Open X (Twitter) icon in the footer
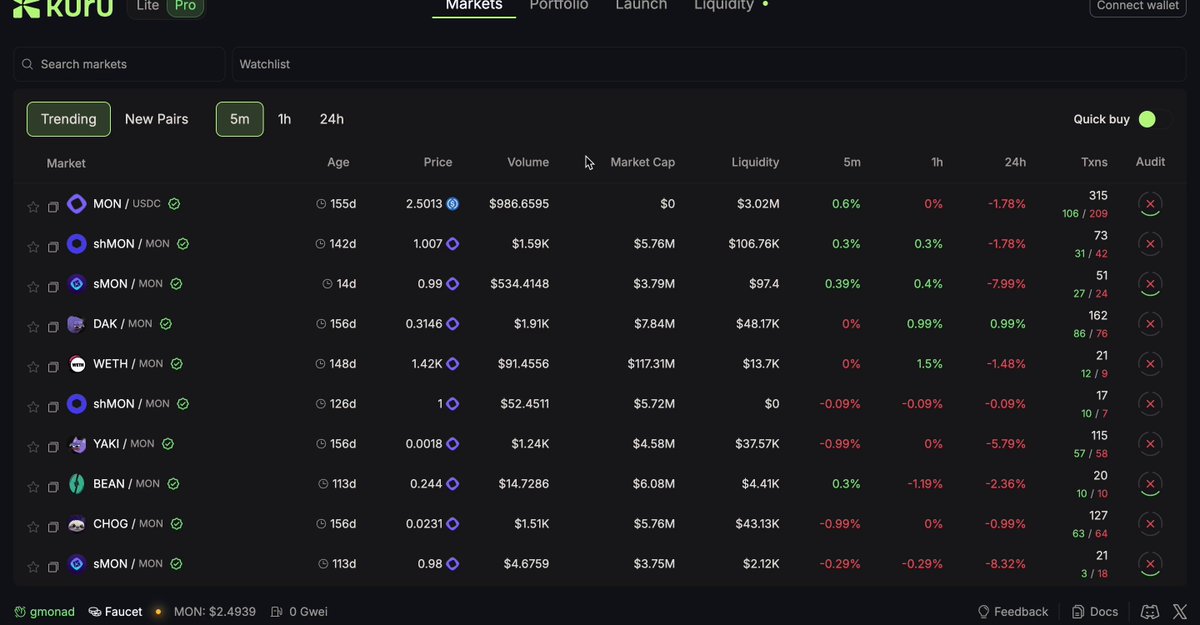This screenshot has width=1200, height=625. coord(1178,611)
